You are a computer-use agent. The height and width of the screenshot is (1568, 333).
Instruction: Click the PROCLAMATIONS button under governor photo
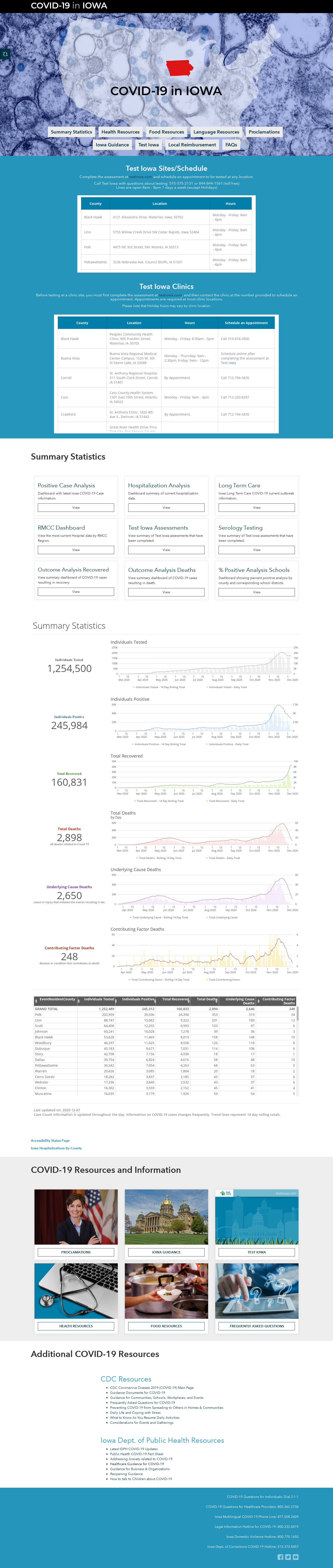pos(76,1252)
